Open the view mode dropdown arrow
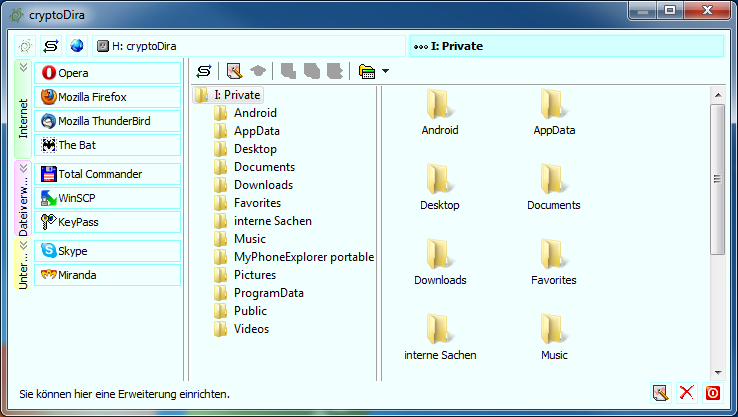 point(385,71)
